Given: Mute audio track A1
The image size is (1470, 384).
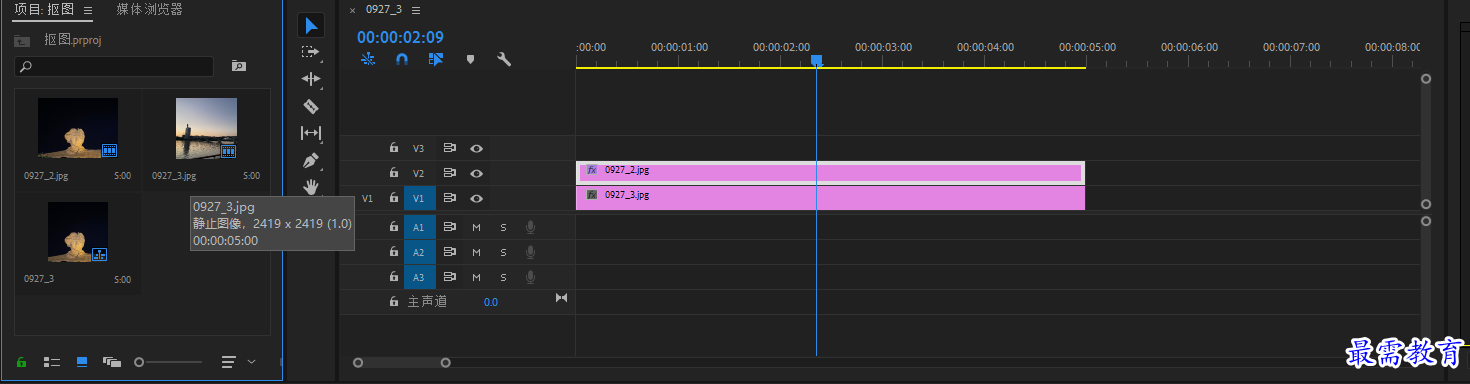Looking at the screenshot, I should [476, 227].
